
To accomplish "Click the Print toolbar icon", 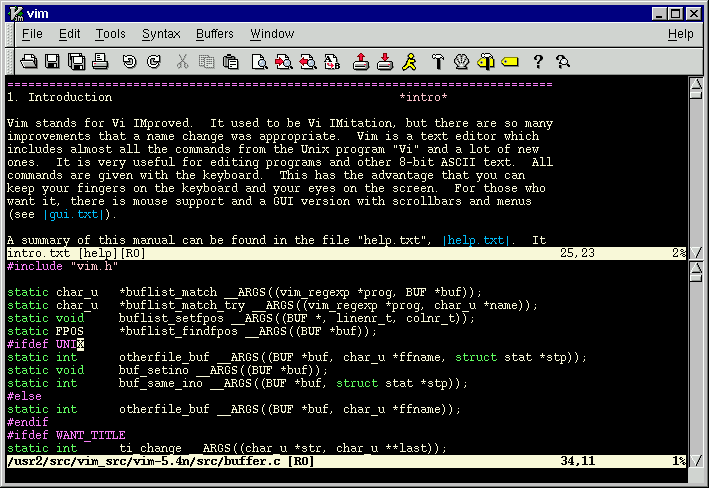I will click(x=100, y=62).
